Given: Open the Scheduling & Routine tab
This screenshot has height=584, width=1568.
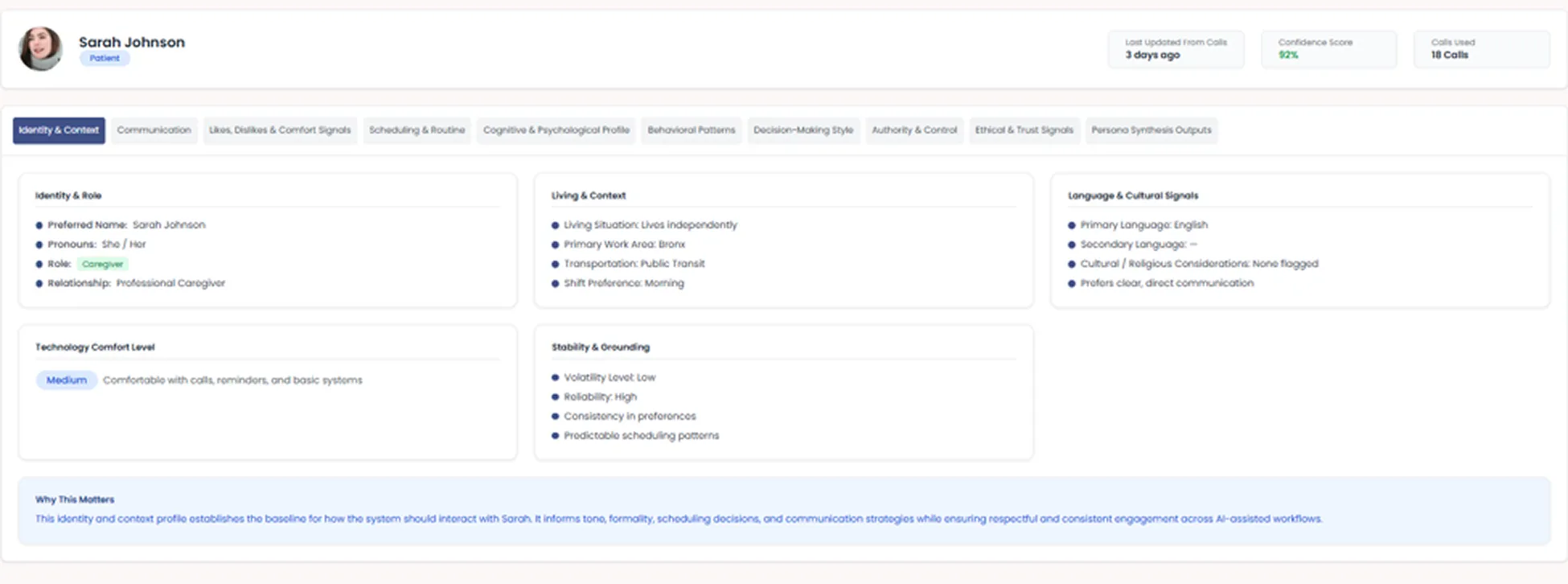Looking at the screenshot, I should click(x=417, y=130).
